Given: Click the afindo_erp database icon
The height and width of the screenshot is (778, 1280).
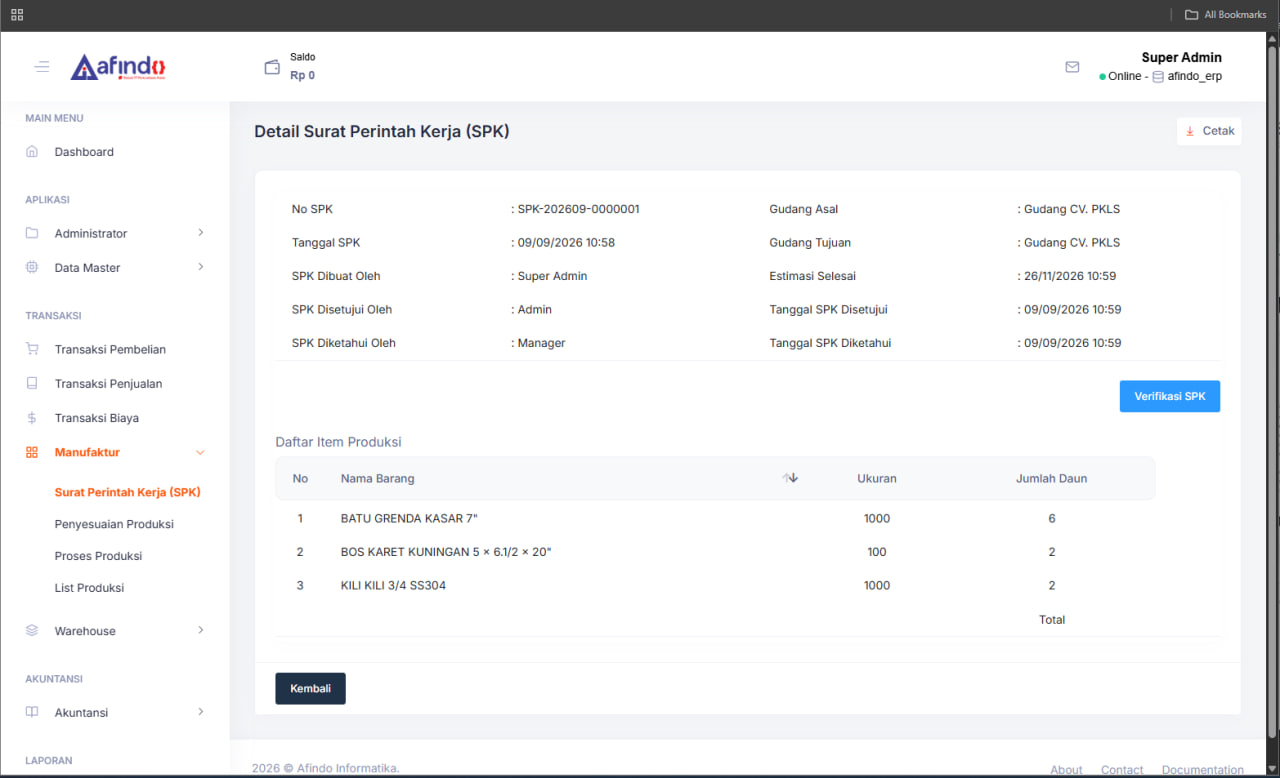Looking at the screenshot, I should [1158, 76].
